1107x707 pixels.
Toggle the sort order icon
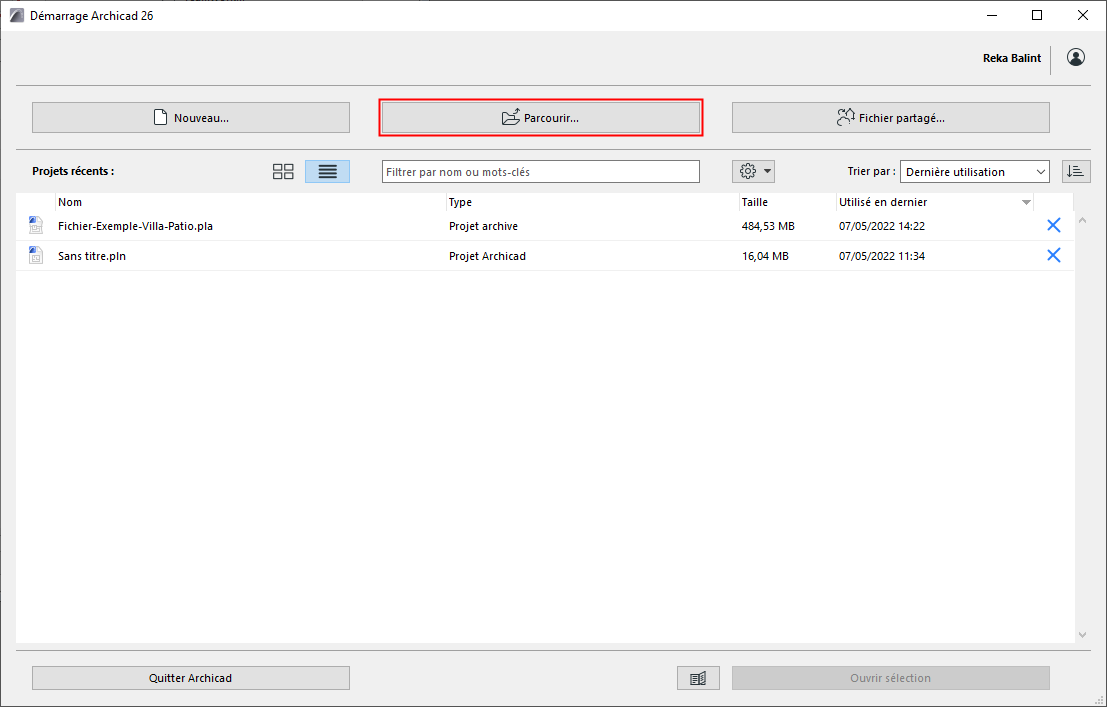coord(1076,172)
